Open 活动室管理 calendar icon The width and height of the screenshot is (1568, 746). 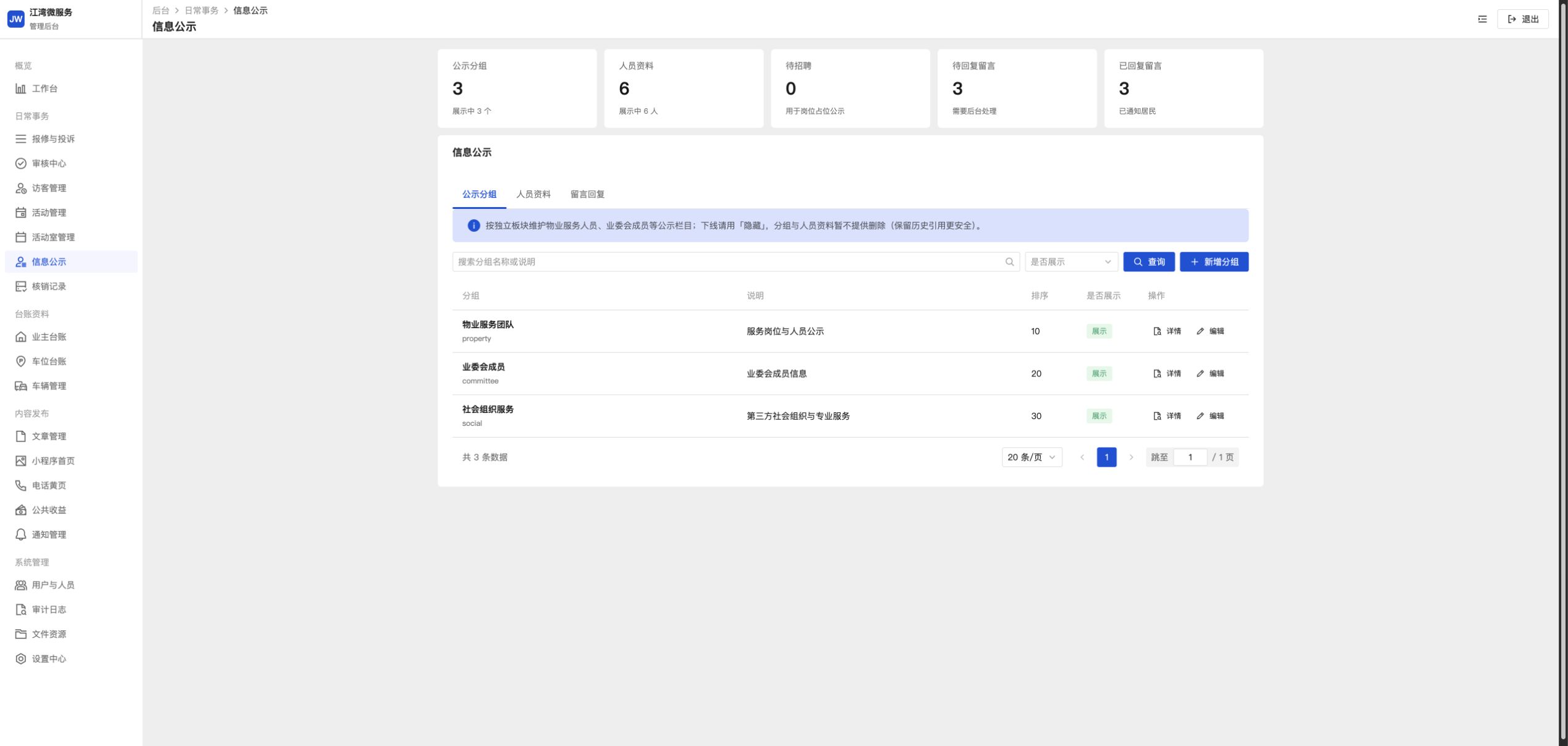pyautogui.click(x=20, y=237)
